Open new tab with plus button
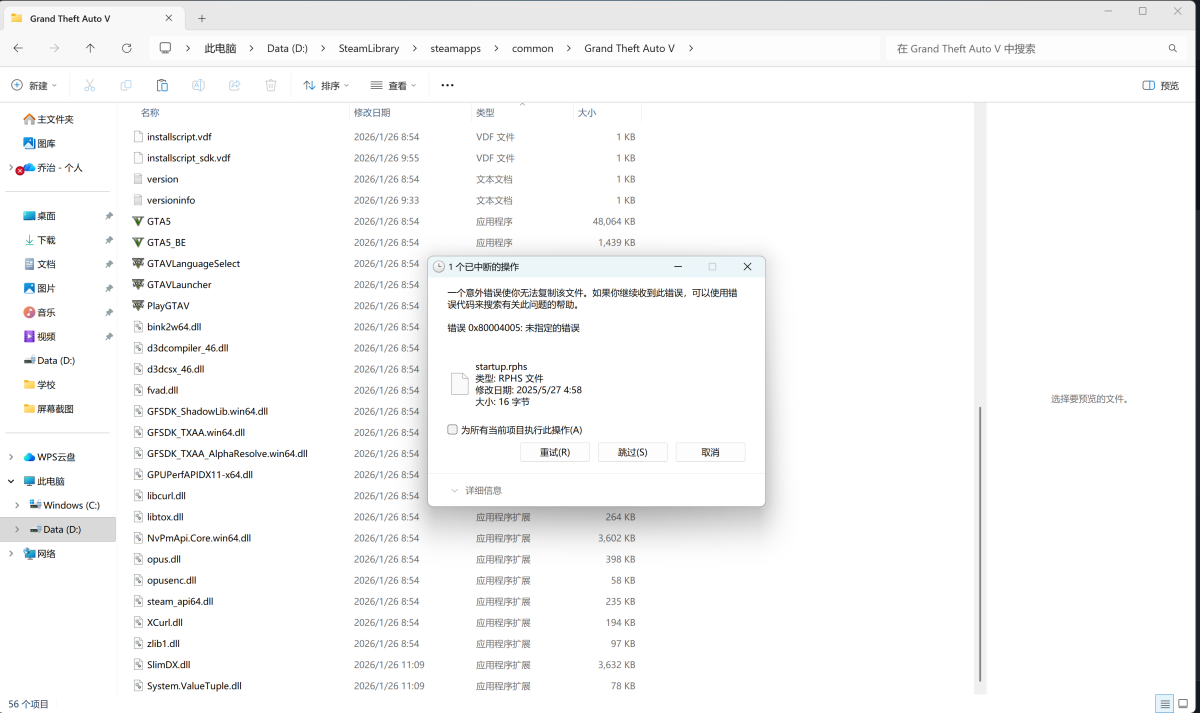The height and width of the screenshot is (713, 1200). pyautogui.click(x=202, y=18)
